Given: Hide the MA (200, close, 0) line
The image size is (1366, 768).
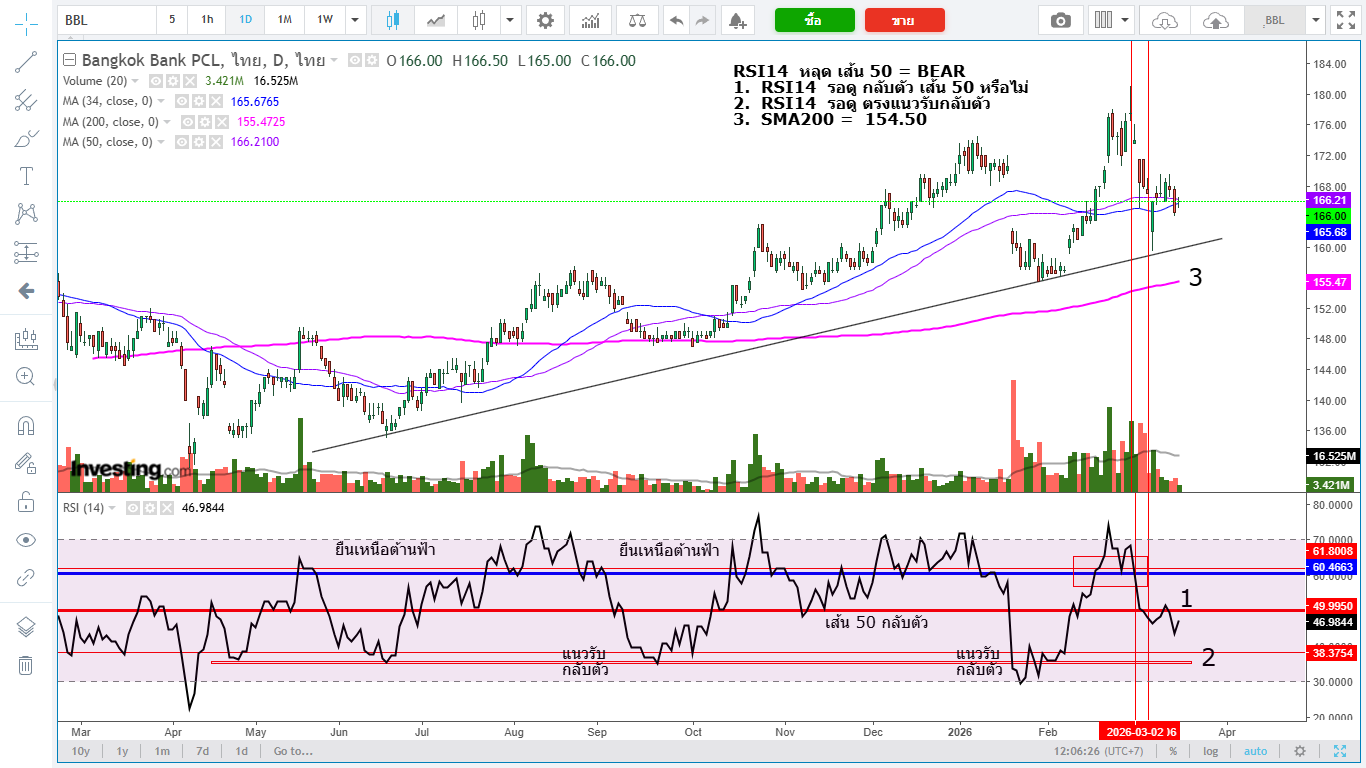Looking at the screenshot, I should coord(189,121).
